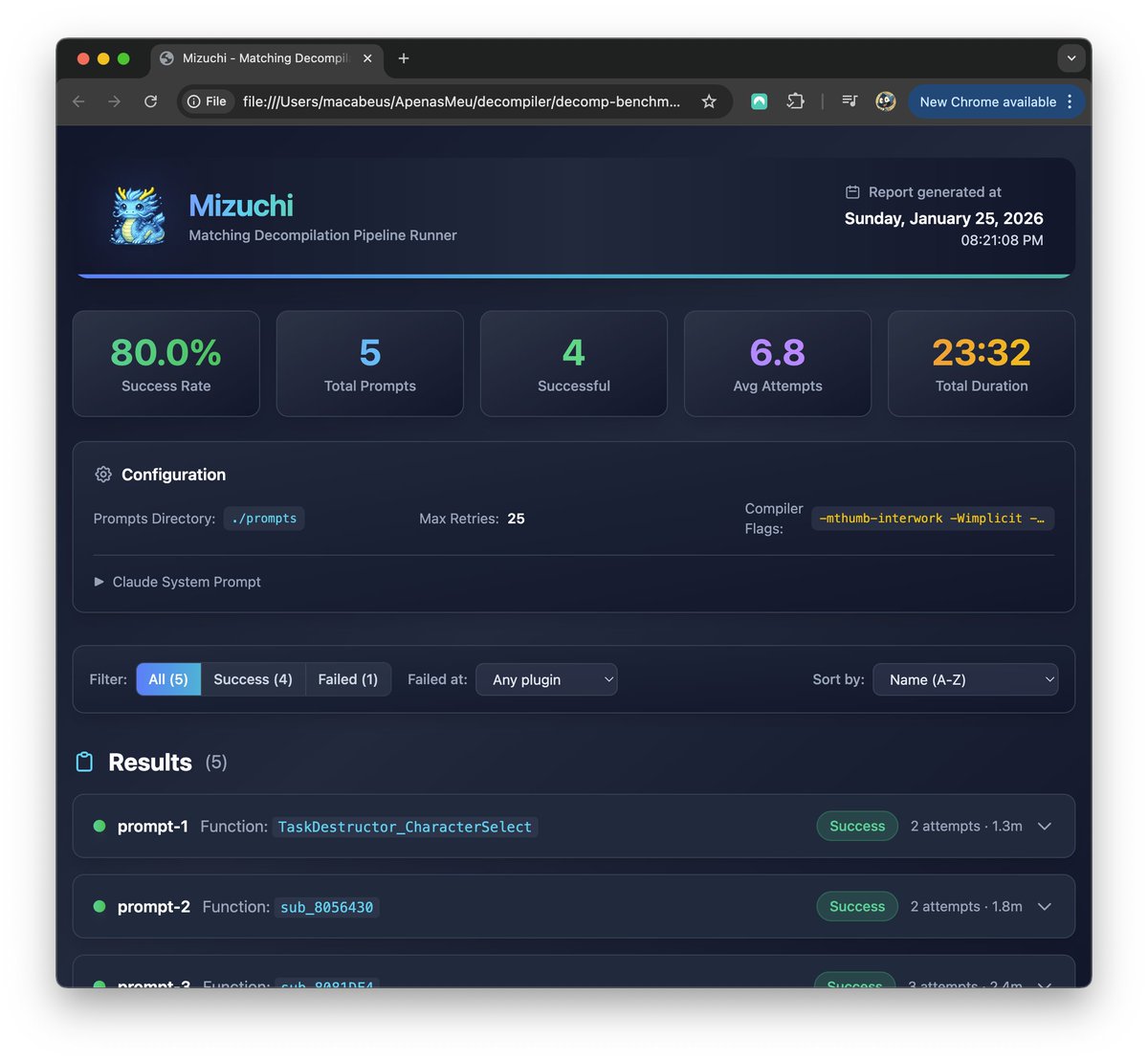
Task: Open Chrome three-dot menu
Action: pos(1070,101)
